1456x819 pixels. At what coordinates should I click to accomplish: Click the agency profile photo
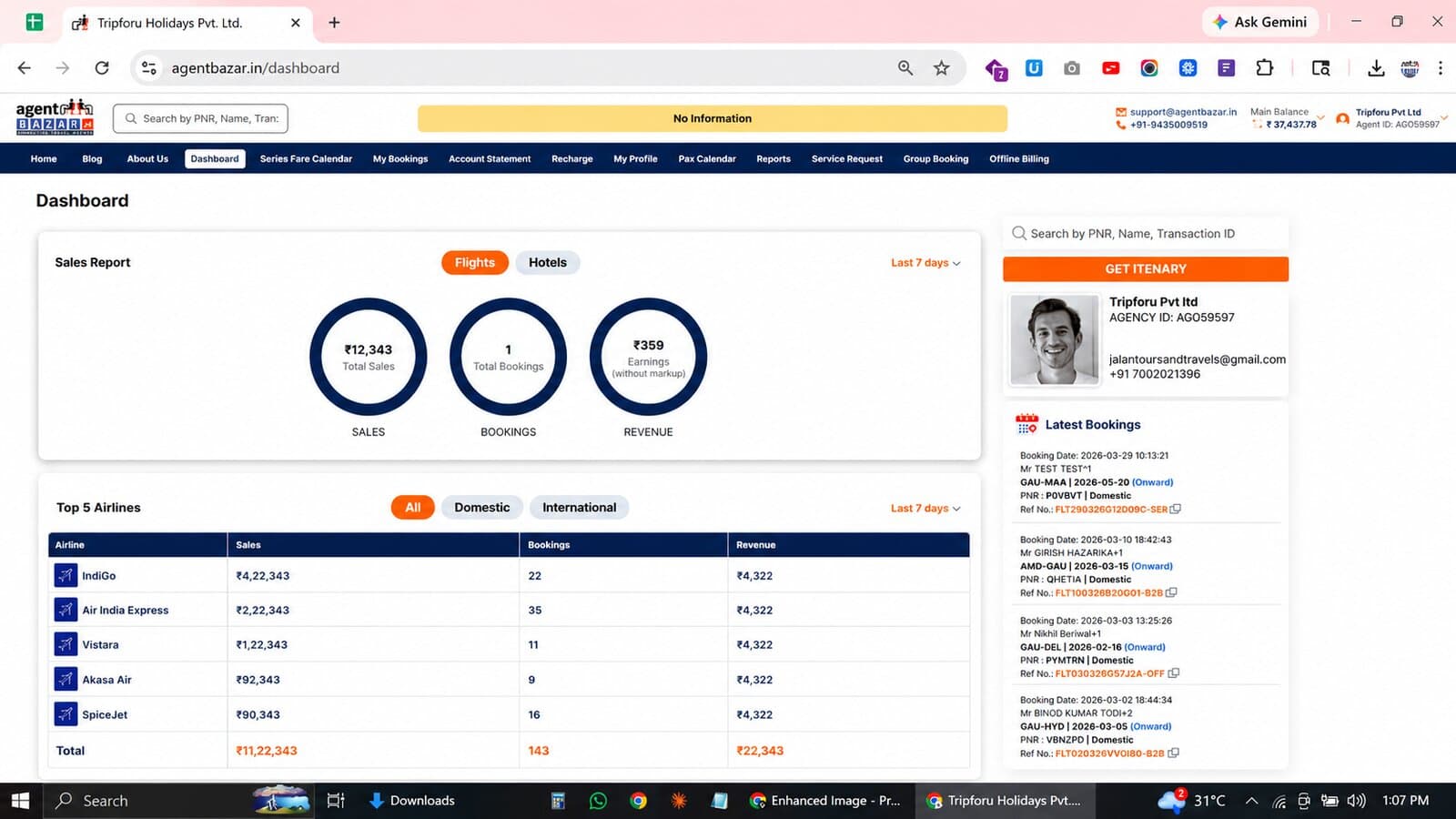pyautogui.click(x=1055, y=339)
